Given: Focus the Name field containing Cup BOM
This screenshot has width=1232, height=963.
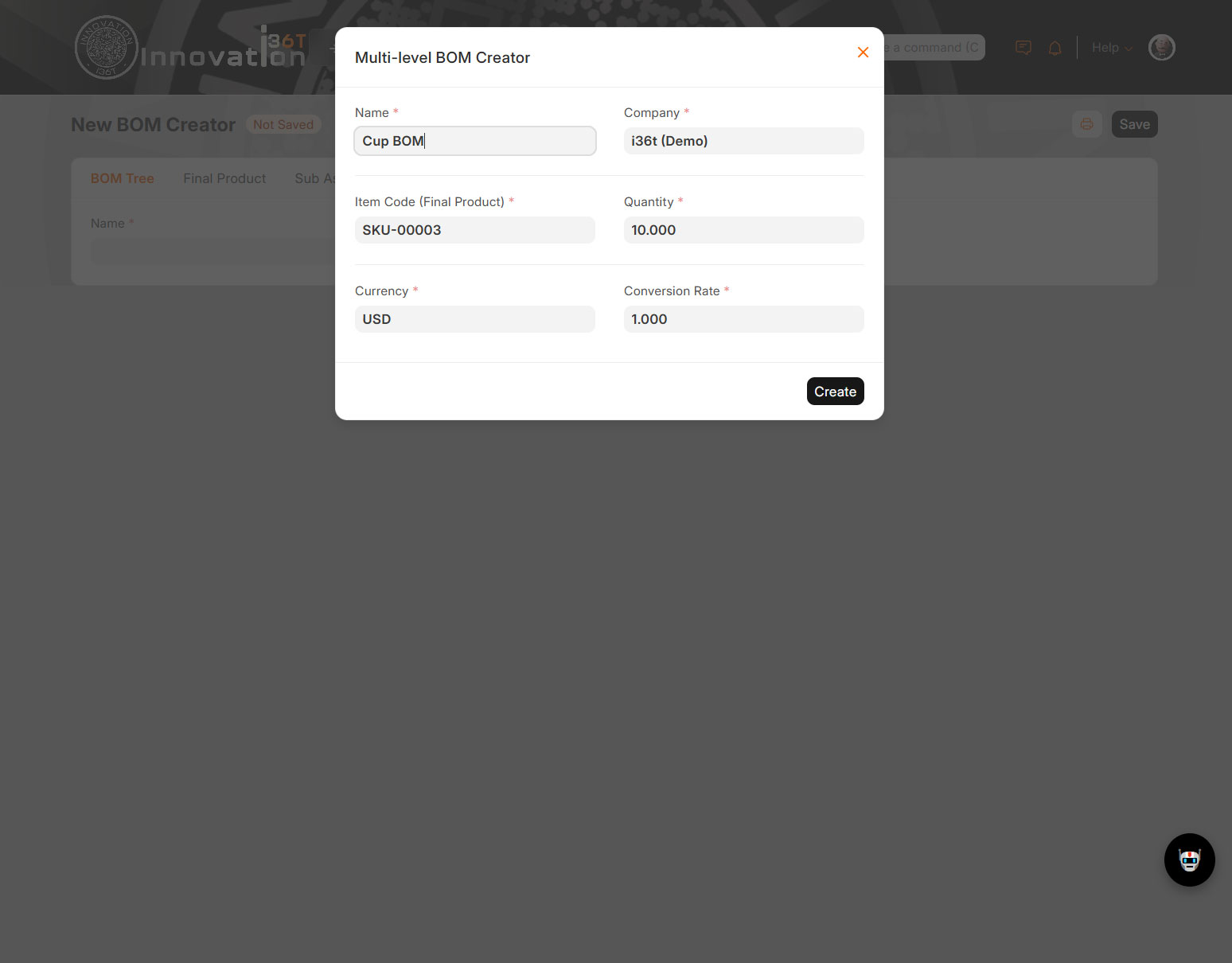Looking at the screenshot, I should click(x=474, y=141).
